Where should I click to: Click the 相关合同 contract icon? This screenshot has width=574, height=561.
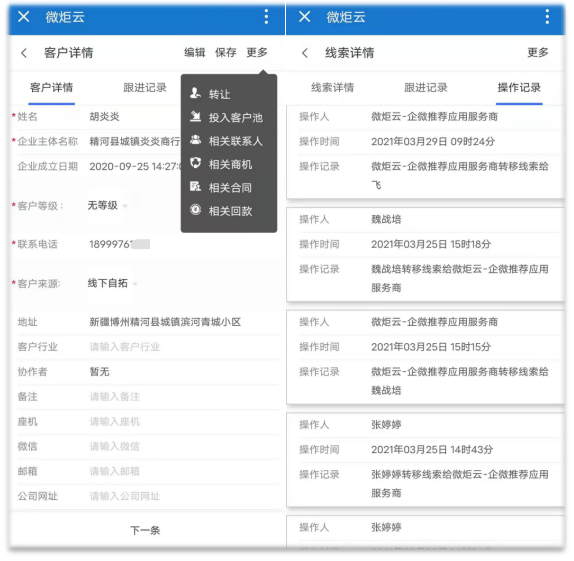pos(195,187)
